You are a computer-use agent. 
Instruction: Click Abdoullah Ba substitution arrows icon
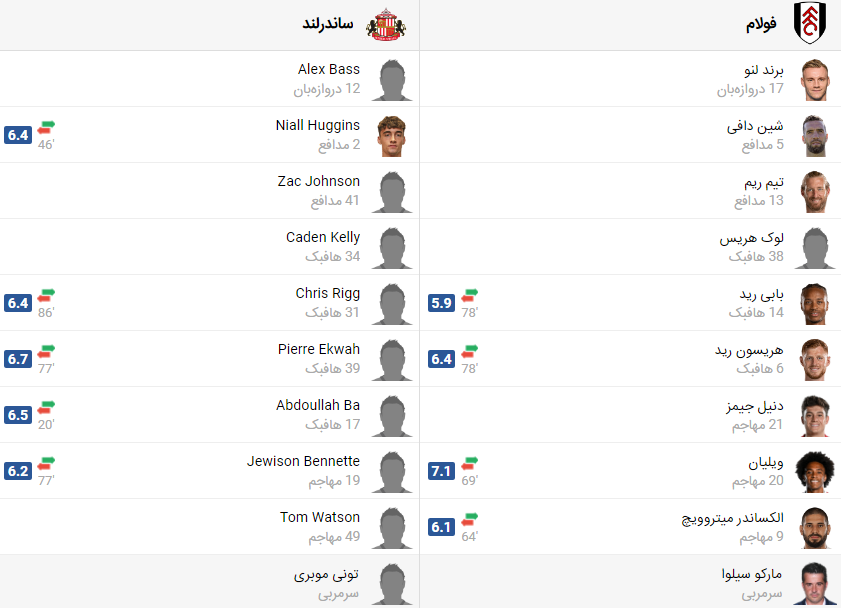(x=46, y=407)
